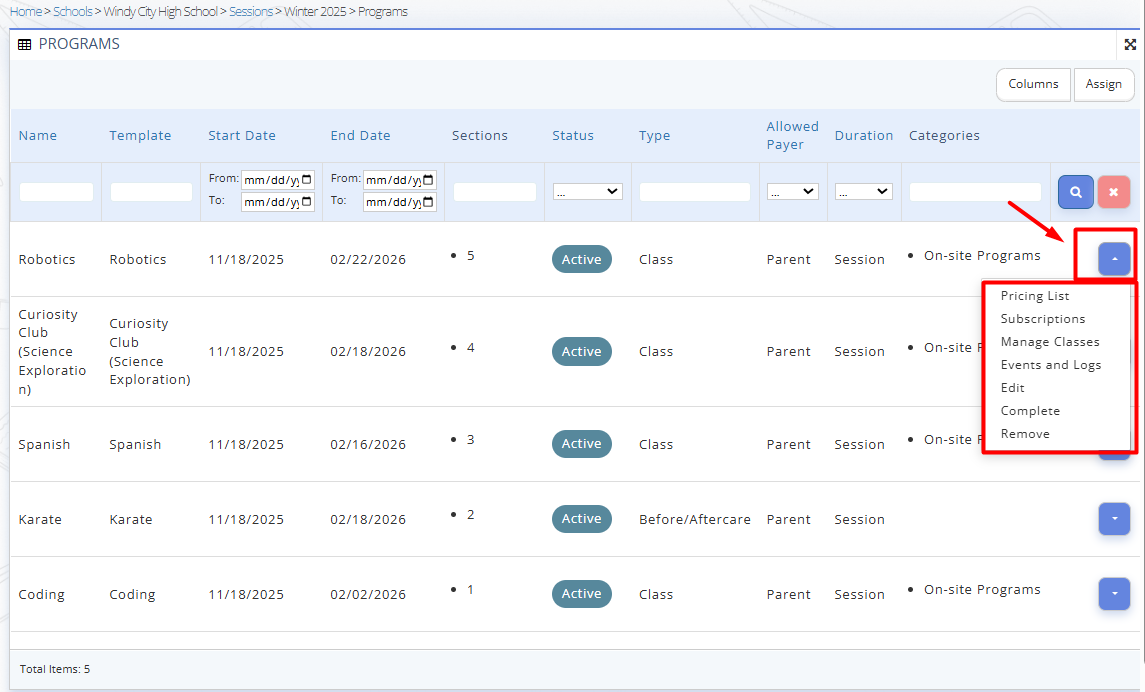This screenshot has width=1145, height=692.
Task: Open the End Date To calendar picker
Action: pyautogui.click(x=429, y=202)
